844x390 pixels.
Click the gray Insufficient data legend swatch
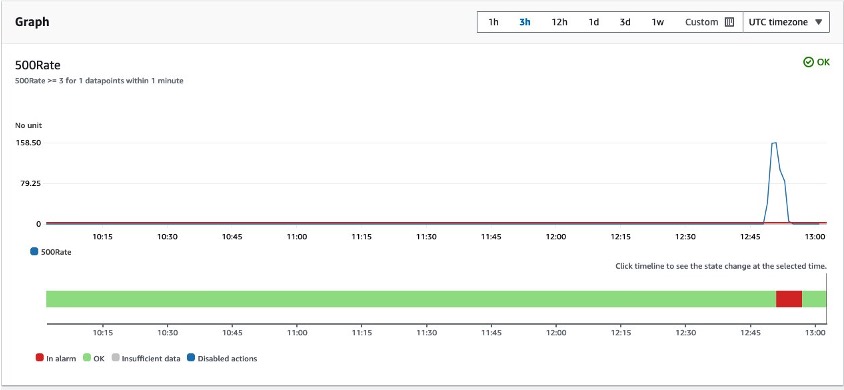pyautogui.click(x=115, y=357)
